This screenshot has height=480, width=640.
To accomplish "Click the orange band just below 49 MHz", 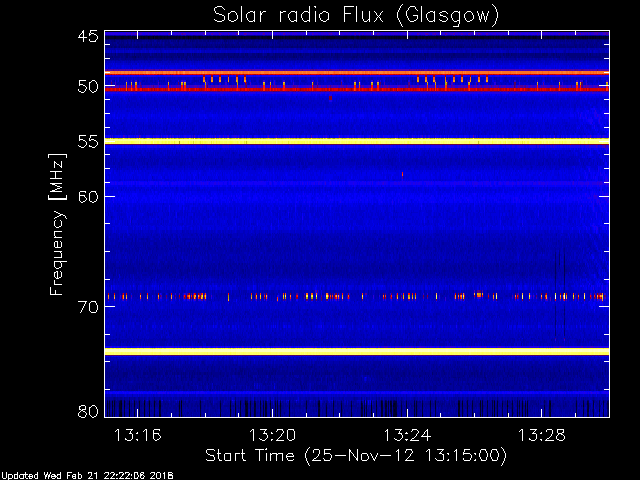I will click(x=357, y=73).
